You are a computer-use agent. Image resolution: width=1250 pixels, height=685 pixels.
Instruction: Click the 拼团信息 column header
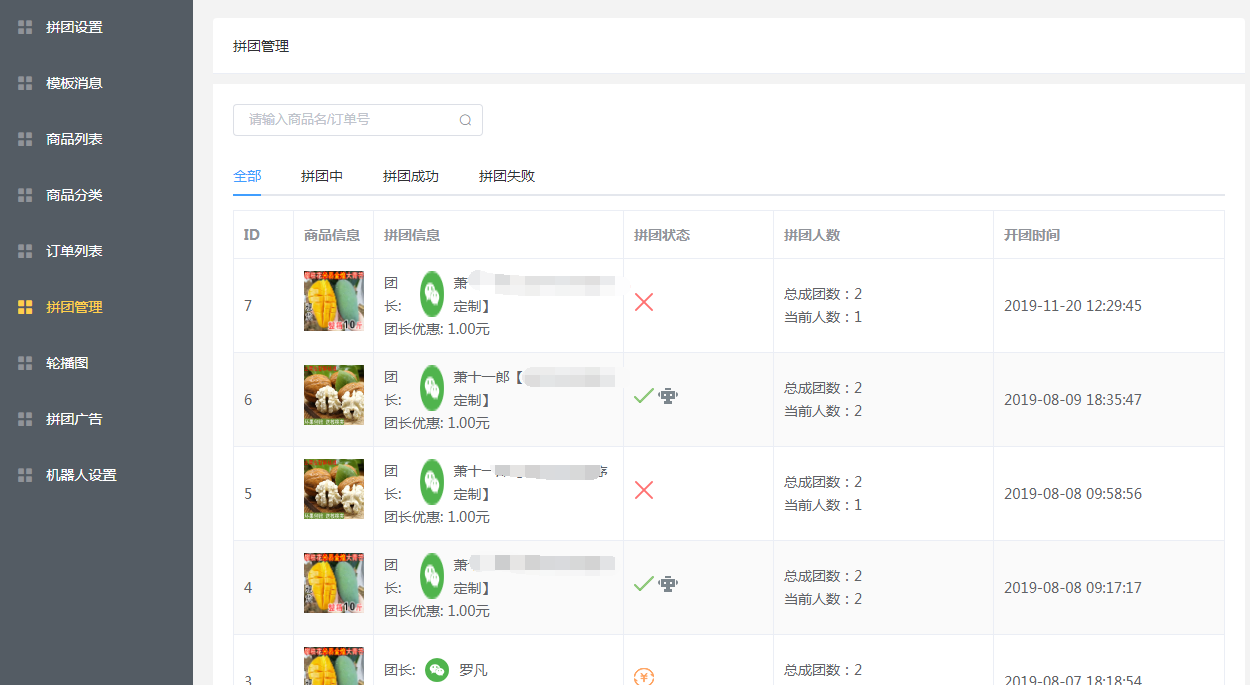tap(412, 235)
